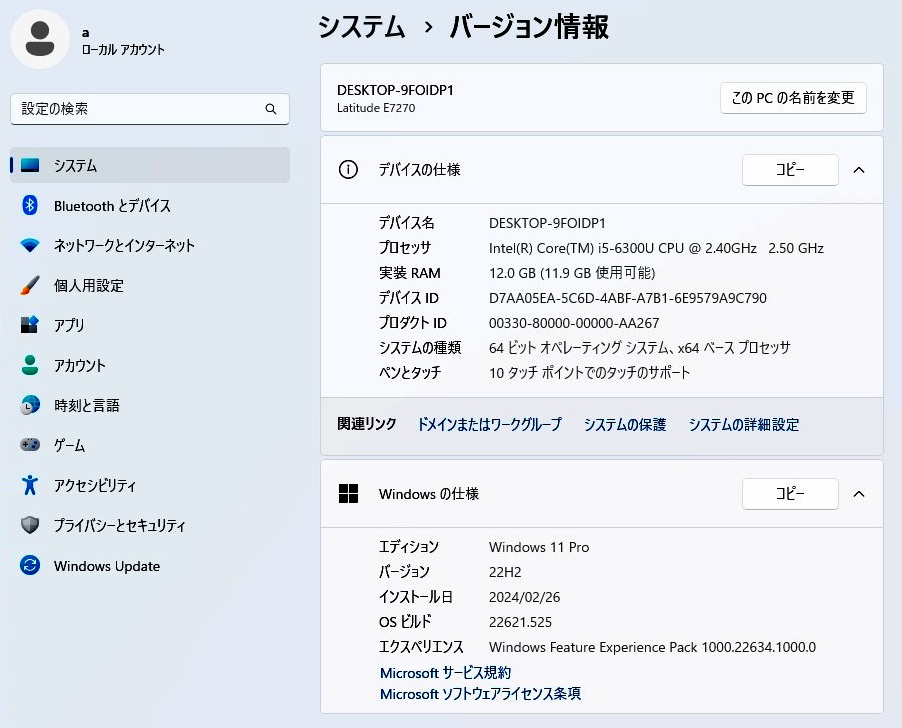The image size is (902, 728).
Task: Collapse the デバイスの仕様 section chevron
Action: 859,170
